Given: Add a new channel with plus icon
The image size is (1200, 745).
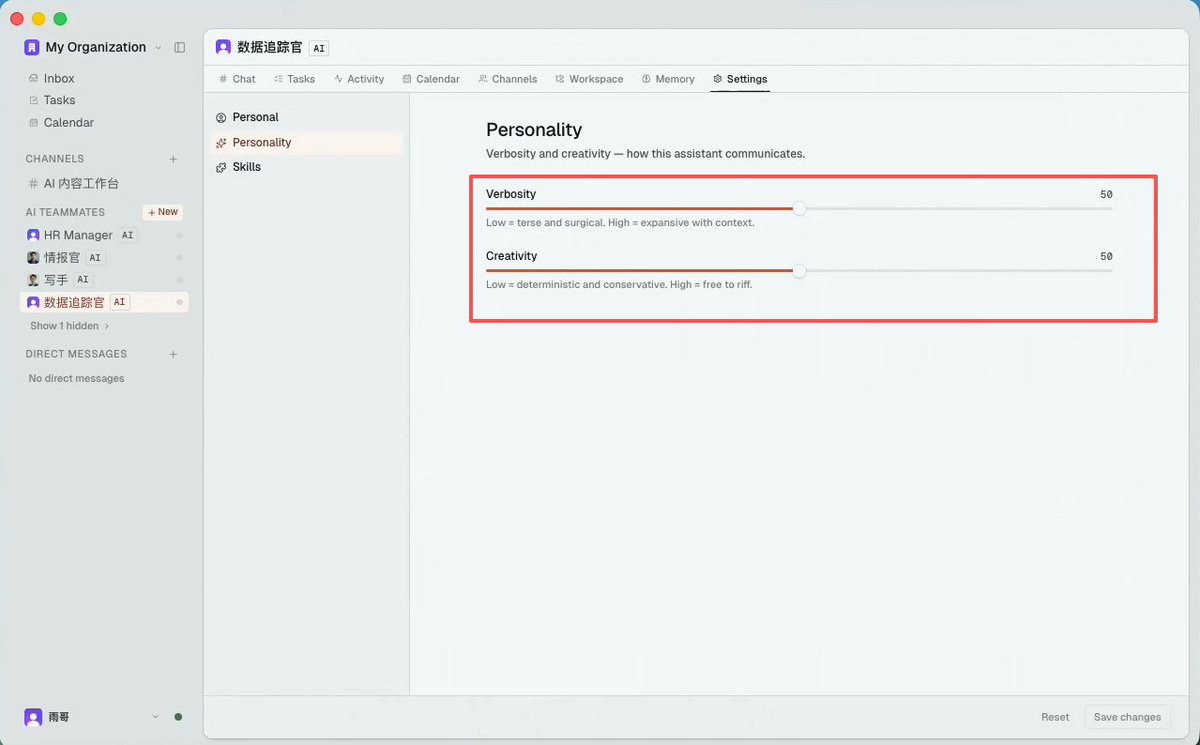Looking at the screenshot, I should [173, 159].
